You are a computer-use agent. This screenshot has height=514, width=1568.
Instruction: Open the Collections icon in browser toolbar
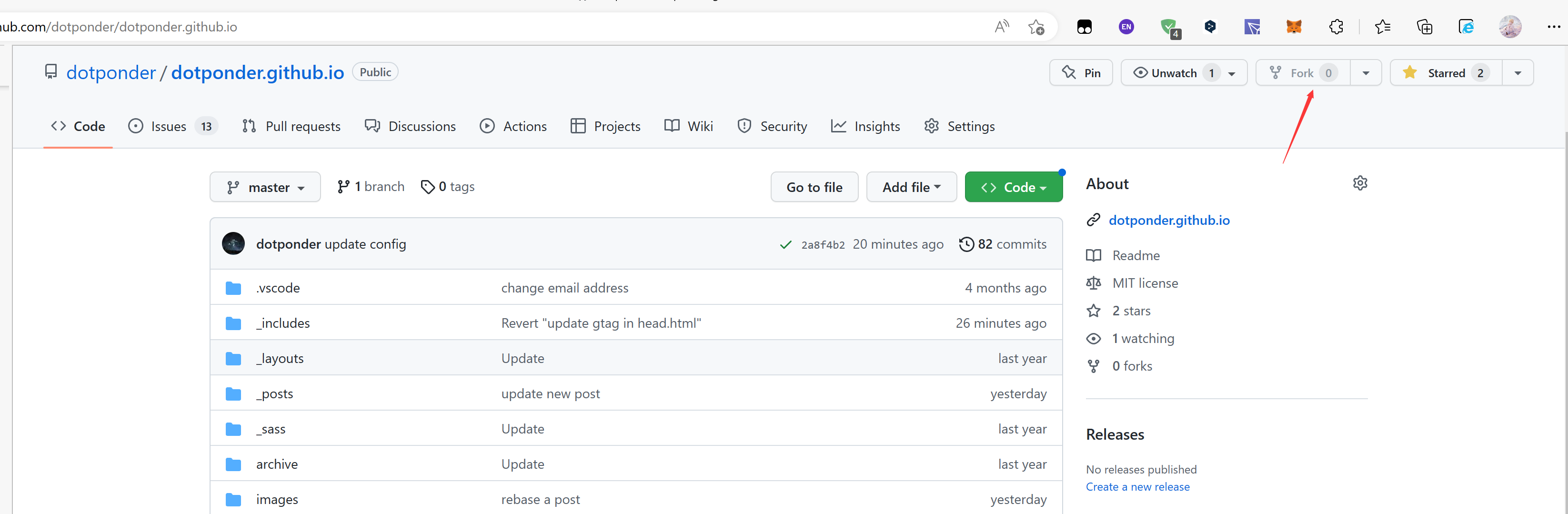click(x=1424, y=27)
